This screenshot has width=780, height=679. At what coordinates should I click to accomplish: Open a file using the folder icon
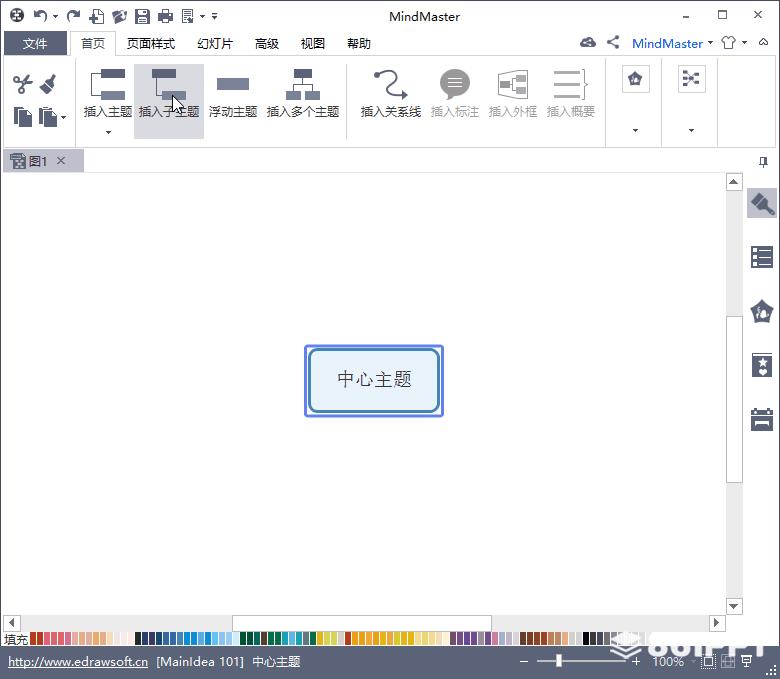(x=119, y=16)
